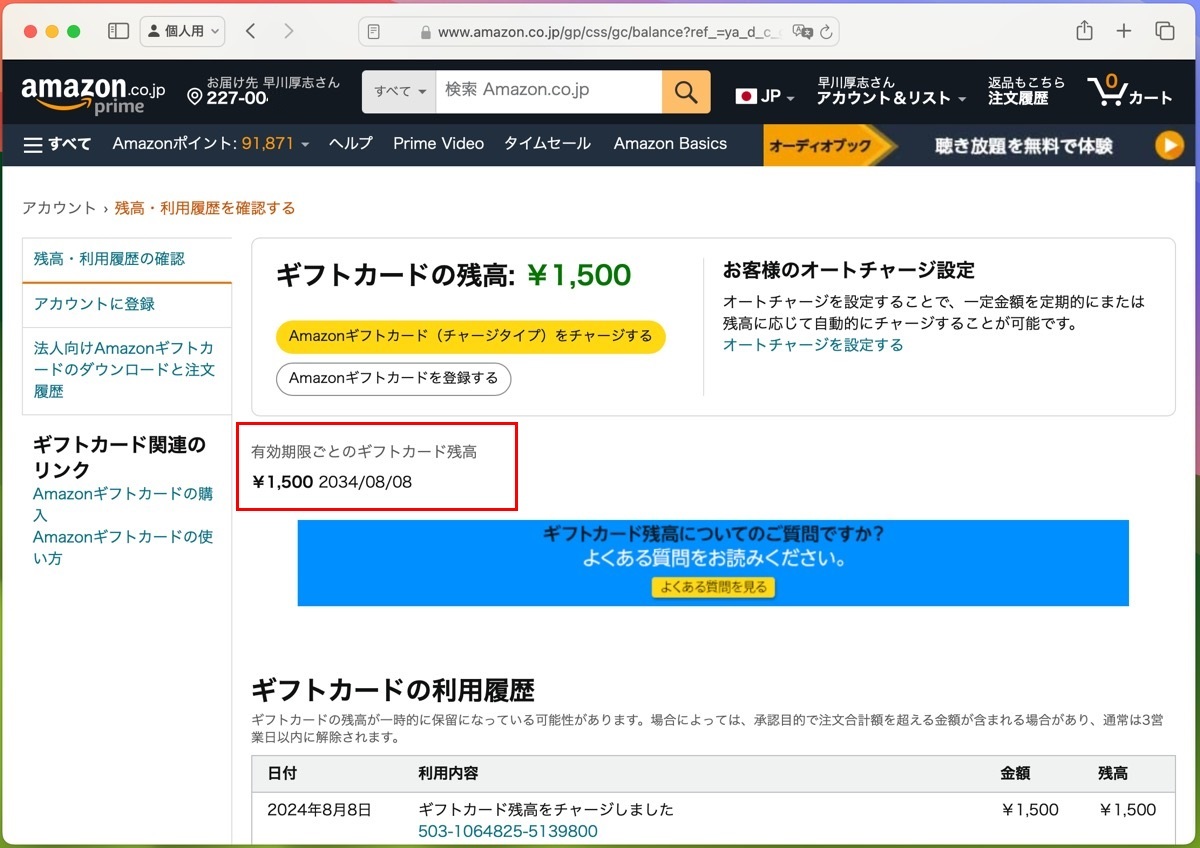Click the 検索 Amazon.co.jp search field
This screenshot has height=848, width=1200.
pos(549,92)
